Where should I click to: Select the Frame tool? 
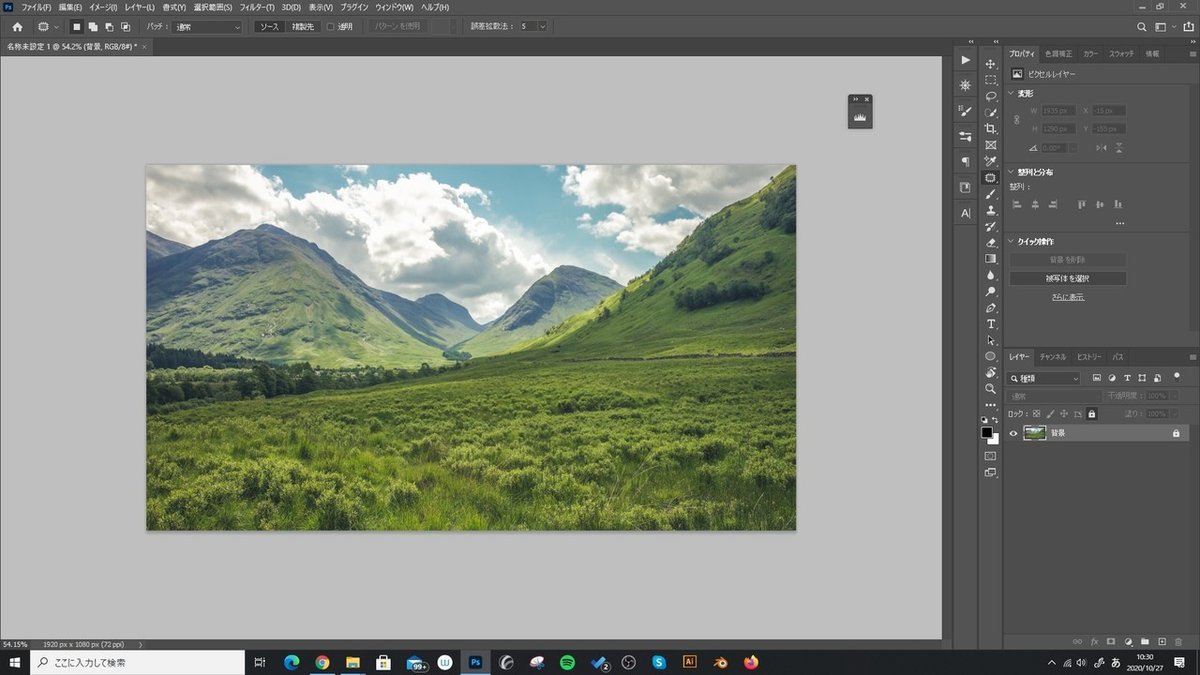(x=991, y=145)
